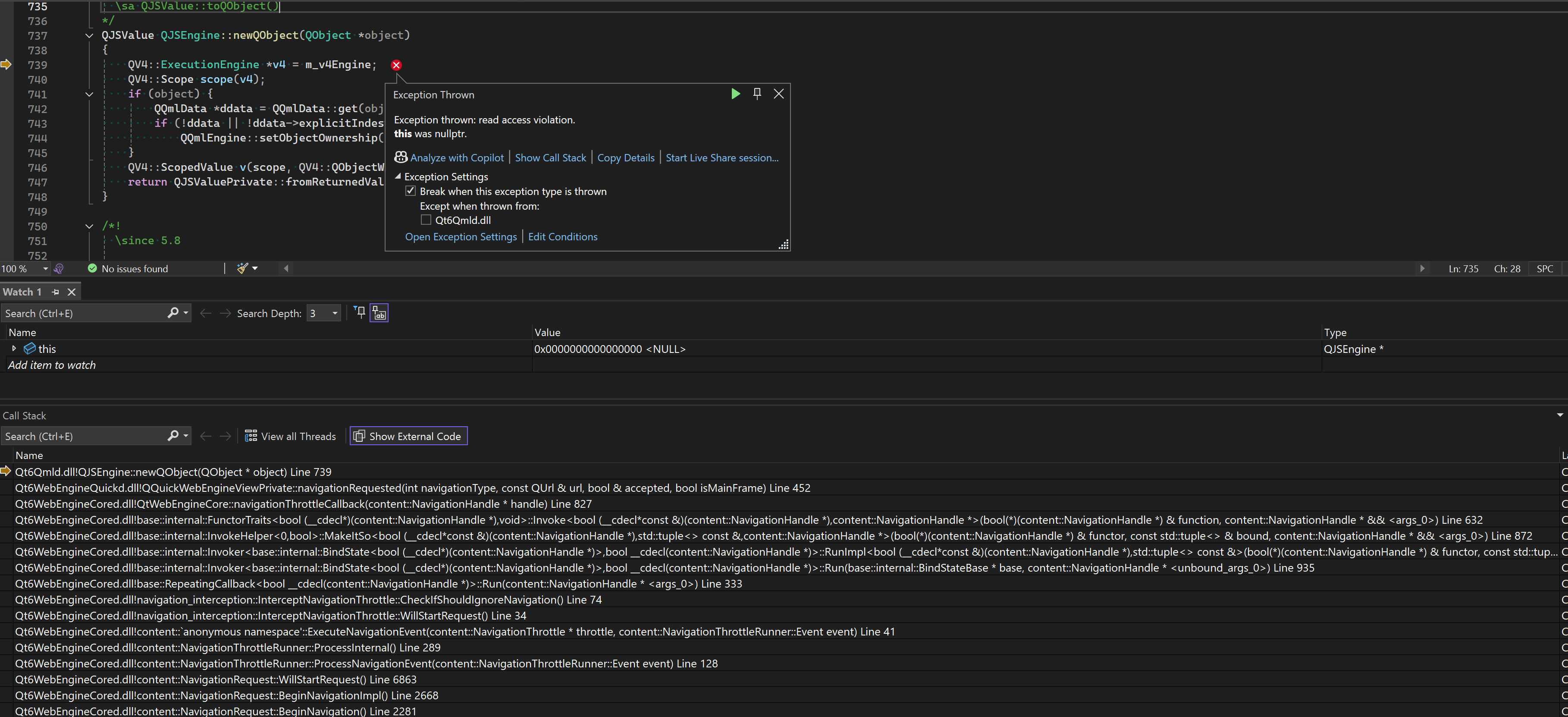The width and height of the screenshot is (1568, 717).
Task: Open the Call Stack window options dropdown
Action: 1560,415
